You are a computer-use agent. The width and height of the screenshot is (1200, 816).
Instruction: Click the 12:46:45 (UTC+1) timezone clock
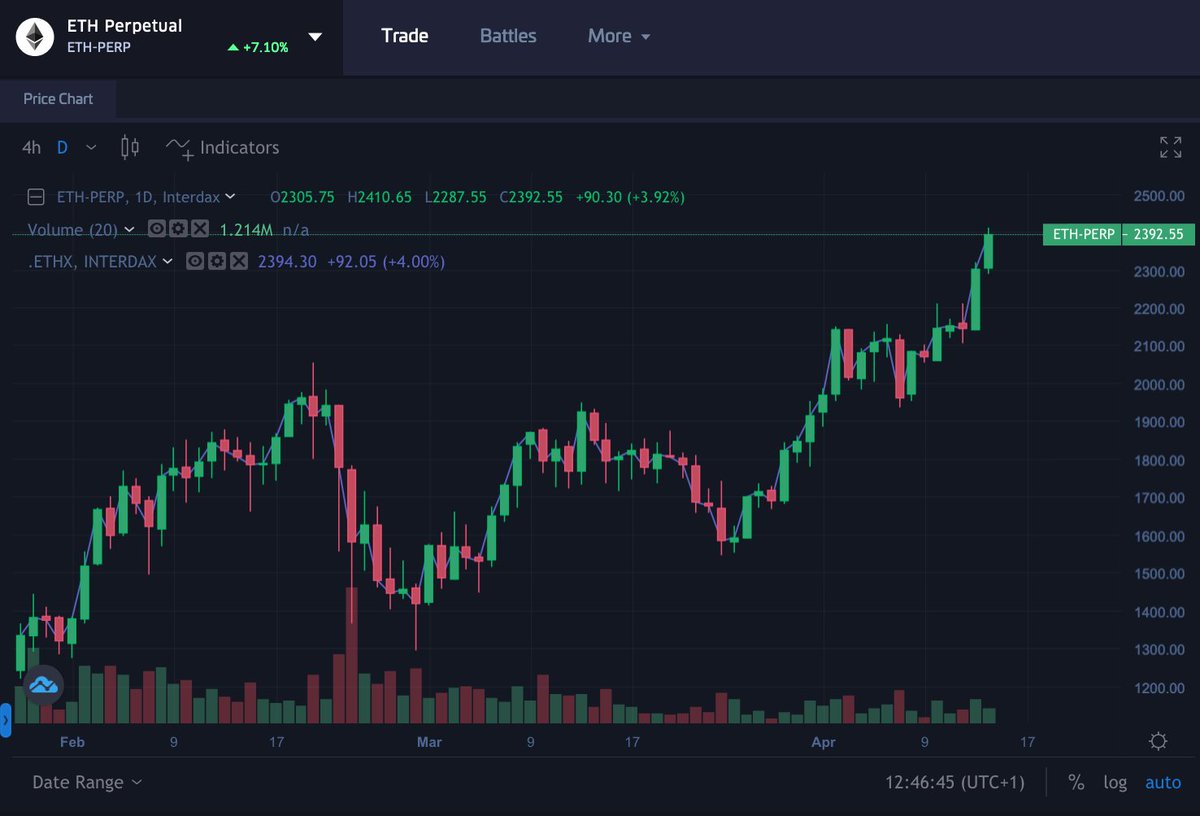(955, 783)
